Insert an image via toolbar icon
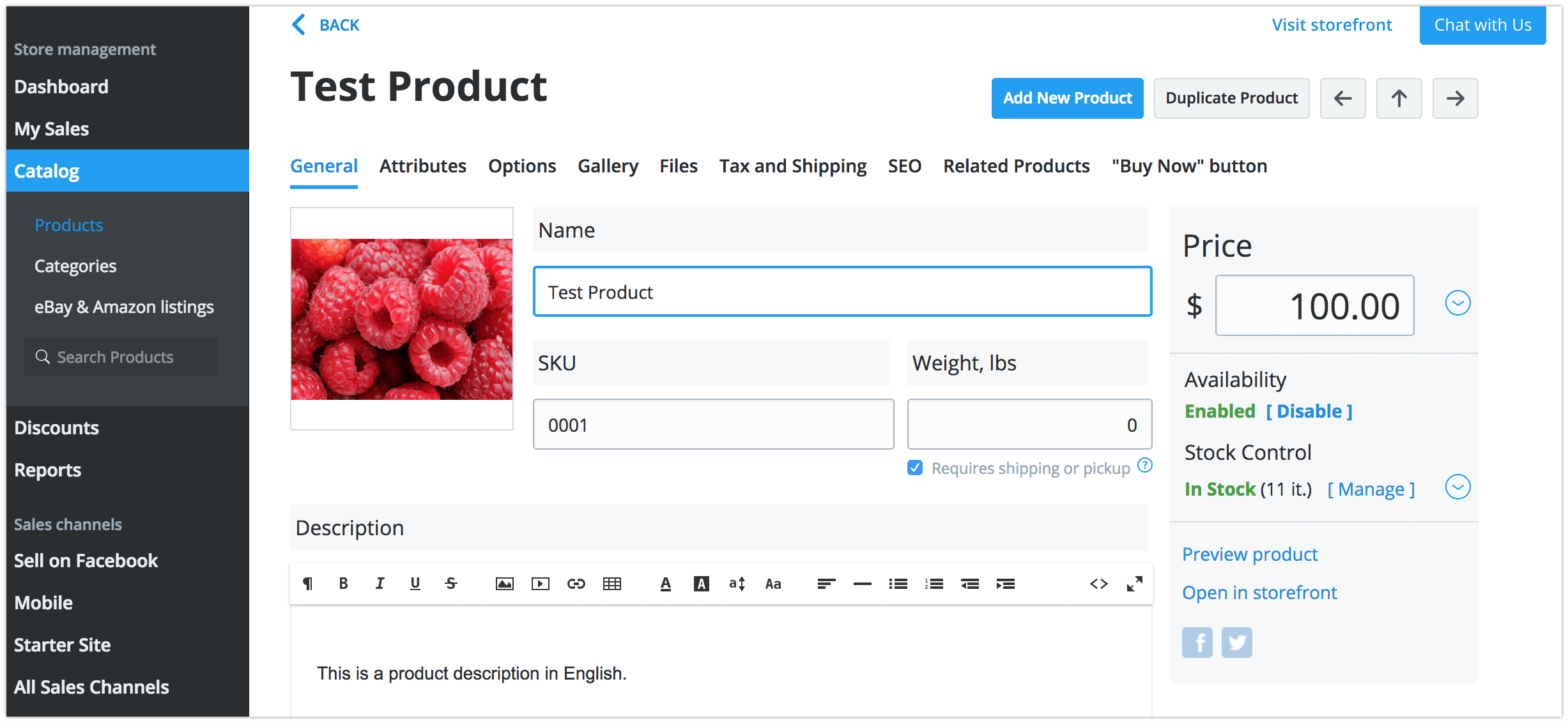 click(x=504, y=583)
